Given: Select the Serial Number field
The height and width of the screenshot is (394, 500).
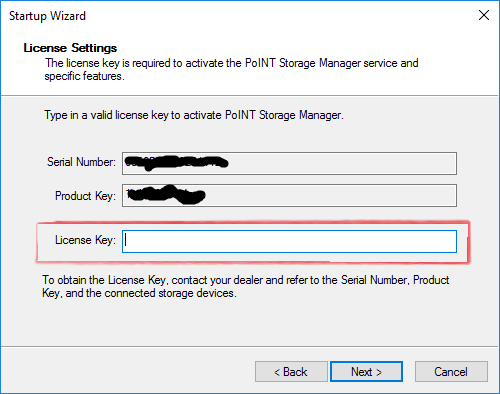Looking at the screenshot, I should click(289, 163).
